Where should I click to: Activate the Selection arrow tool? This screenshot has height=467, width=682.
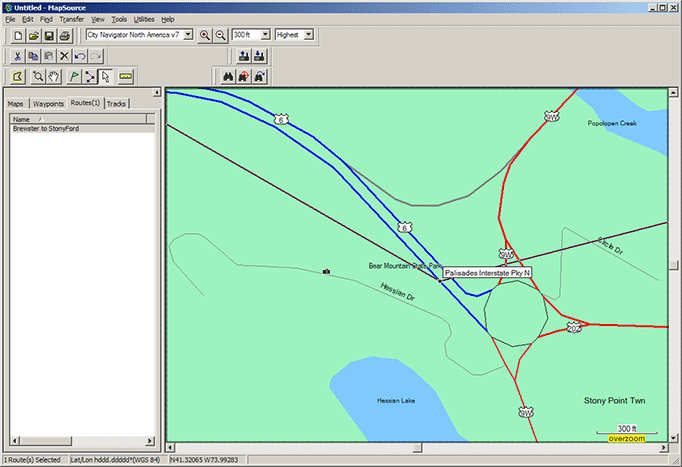click(106, 77)
